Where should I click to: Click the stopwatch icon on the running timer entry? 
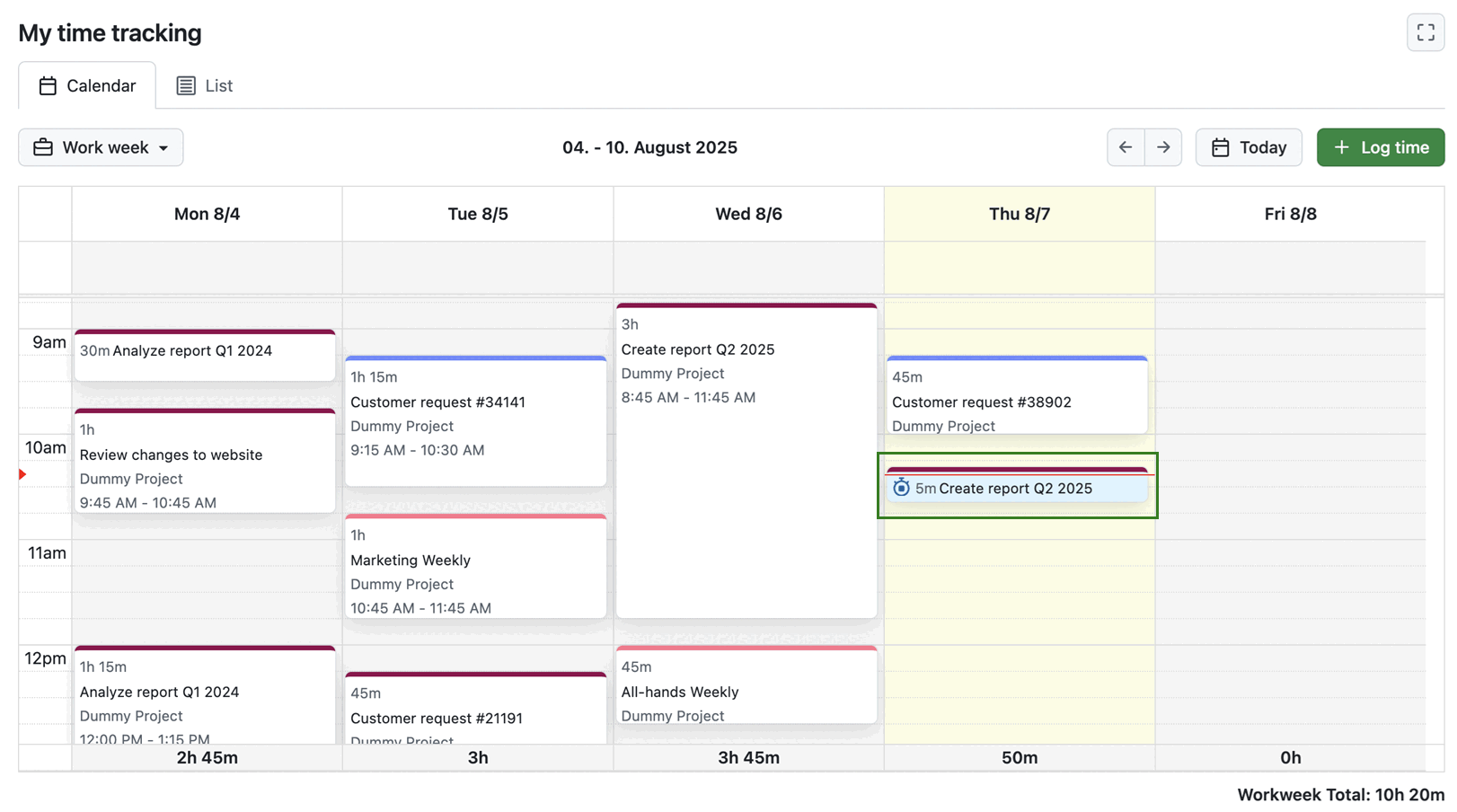tap(901, 488)
